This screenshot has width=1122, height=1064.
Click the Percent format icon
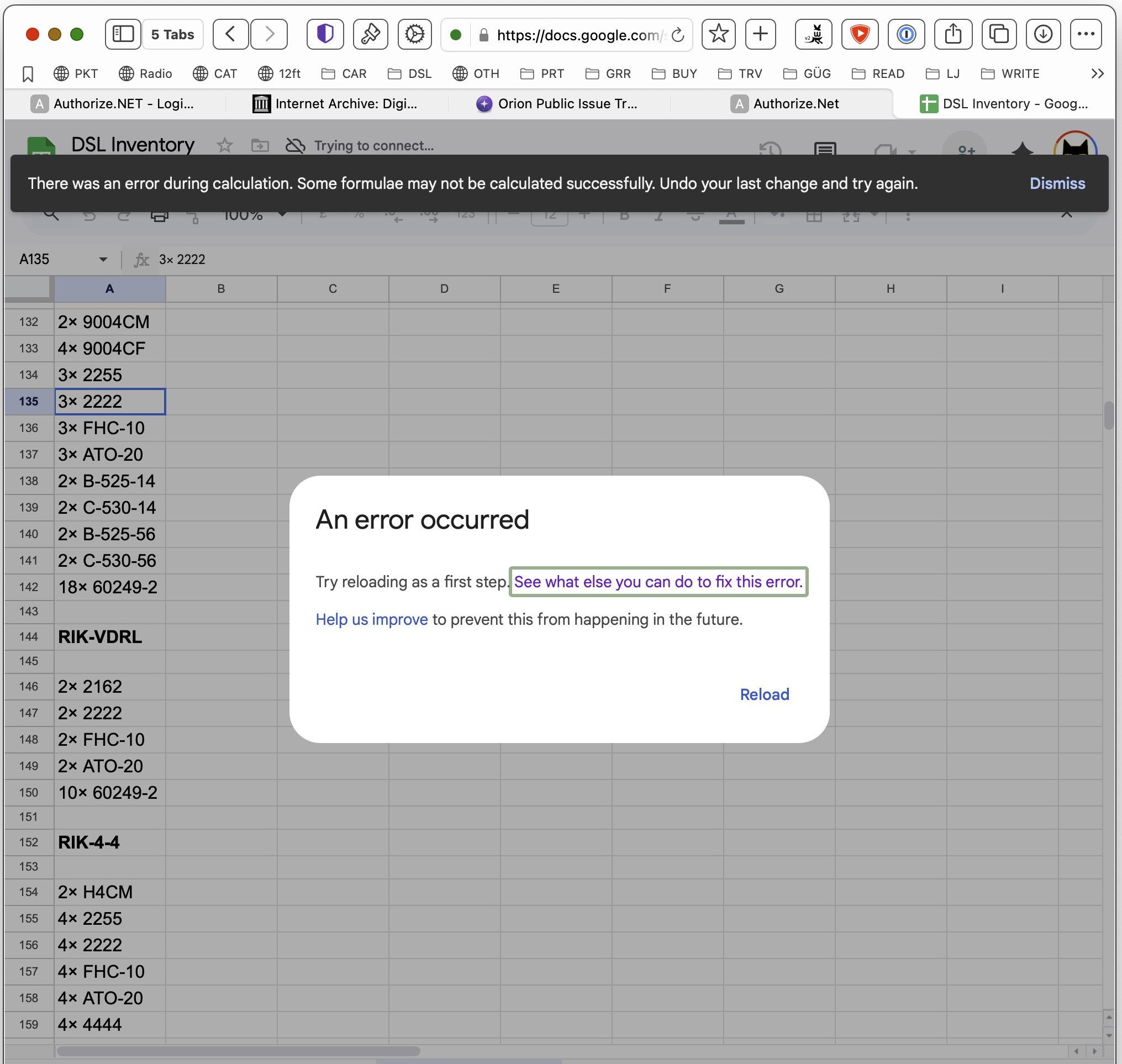coord(359,217)
